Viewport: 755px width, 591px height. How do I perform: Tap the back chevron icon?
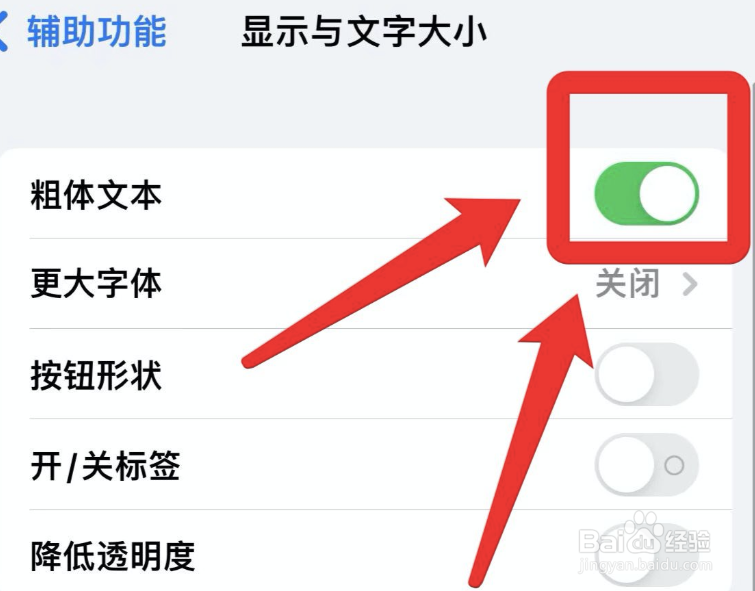coord(3,32)
